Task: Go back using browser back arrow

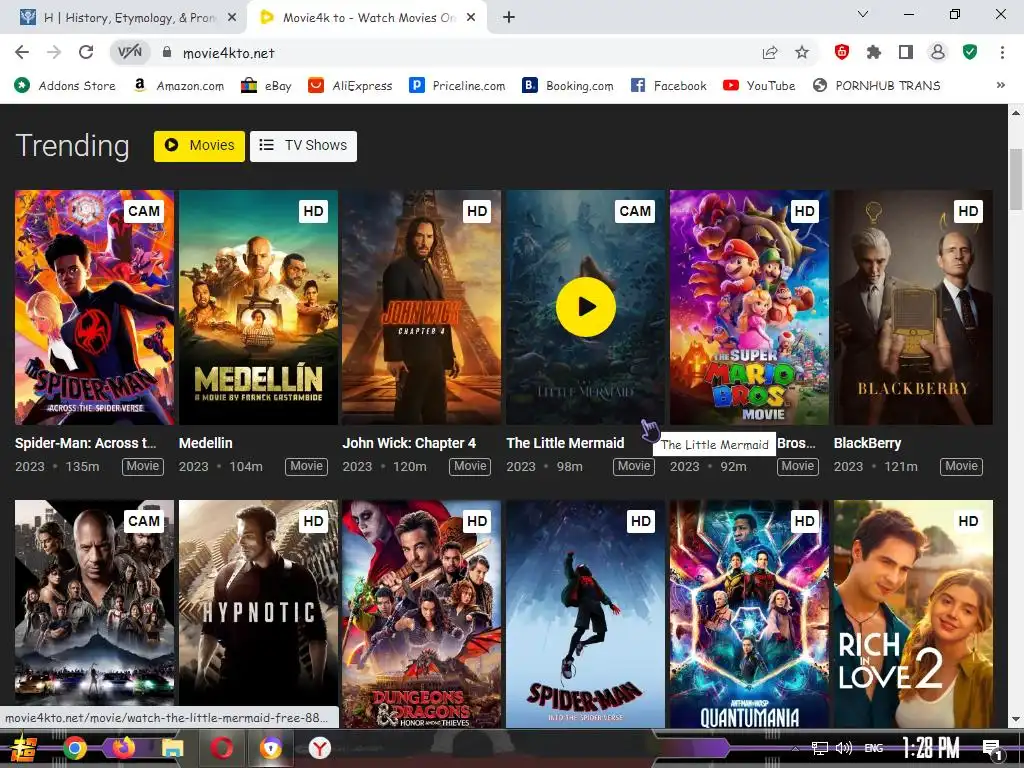Action: click(x=22, y=52)
